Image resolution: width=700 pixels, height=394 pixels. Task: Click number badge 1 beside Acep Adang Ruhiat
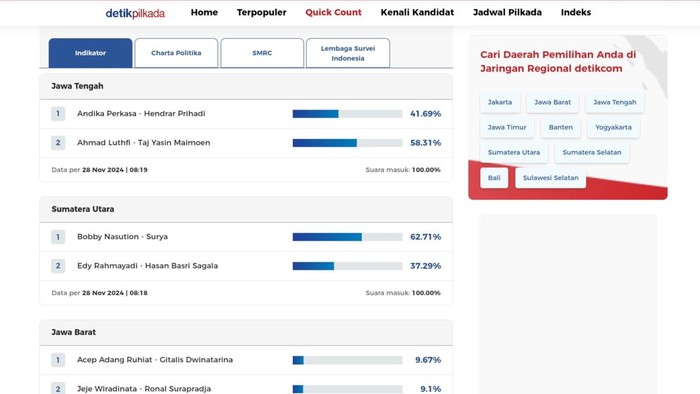pyautogui.click(x=58, y=360)
